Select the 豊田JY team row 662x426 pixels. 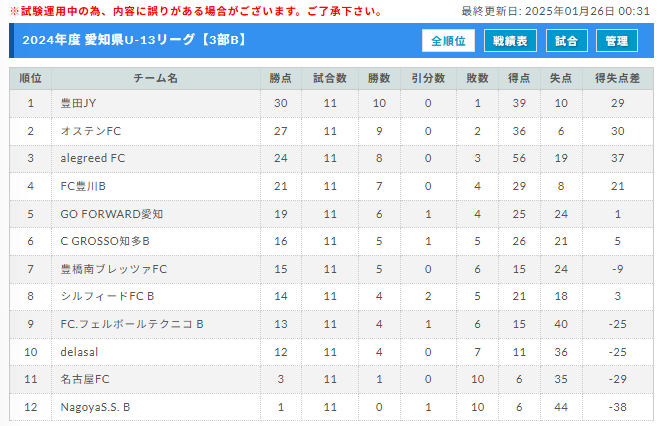tap(331, 103)
